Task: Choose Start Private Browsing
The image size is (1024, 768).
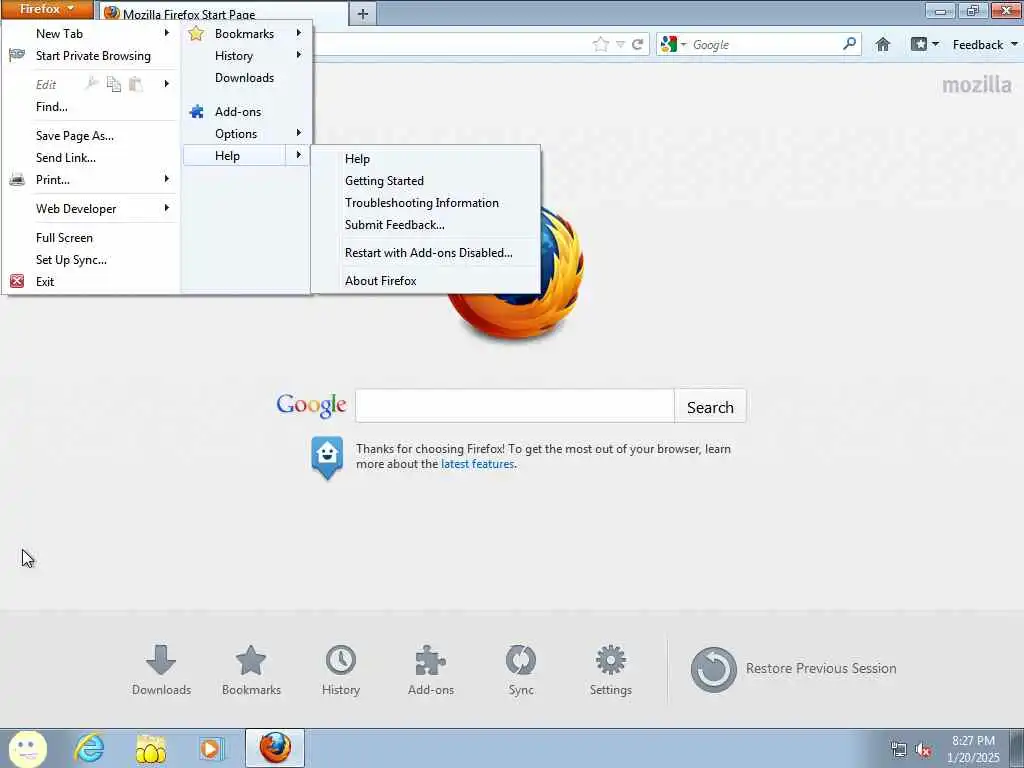Action: tap(91, 56)
